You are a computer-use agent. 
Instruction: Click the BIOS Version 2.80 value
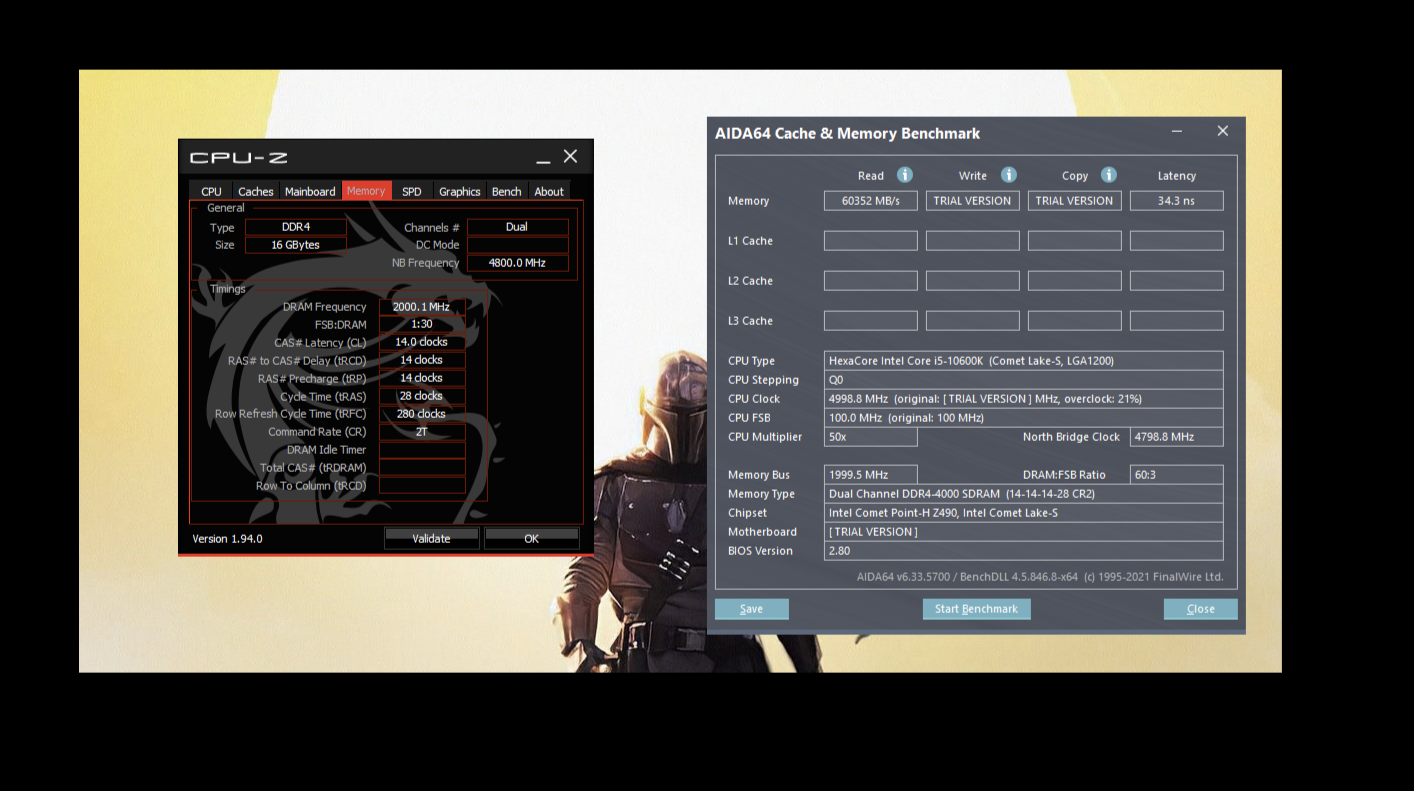pyautogui.click(x=1024, y=551)
